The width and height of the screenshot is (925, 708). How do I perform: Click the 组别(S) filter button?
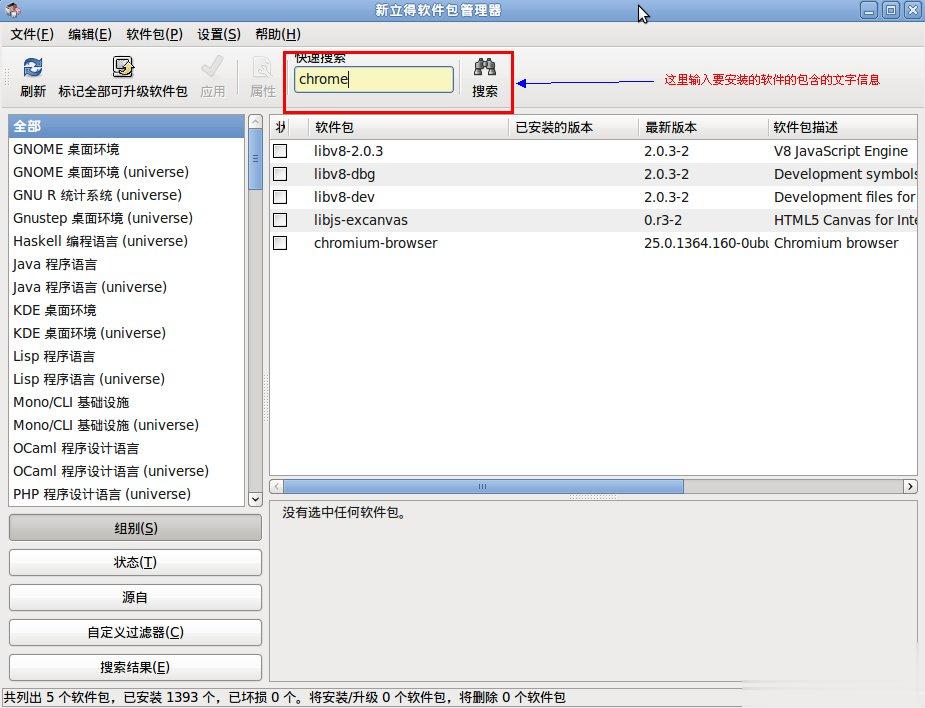135,528
